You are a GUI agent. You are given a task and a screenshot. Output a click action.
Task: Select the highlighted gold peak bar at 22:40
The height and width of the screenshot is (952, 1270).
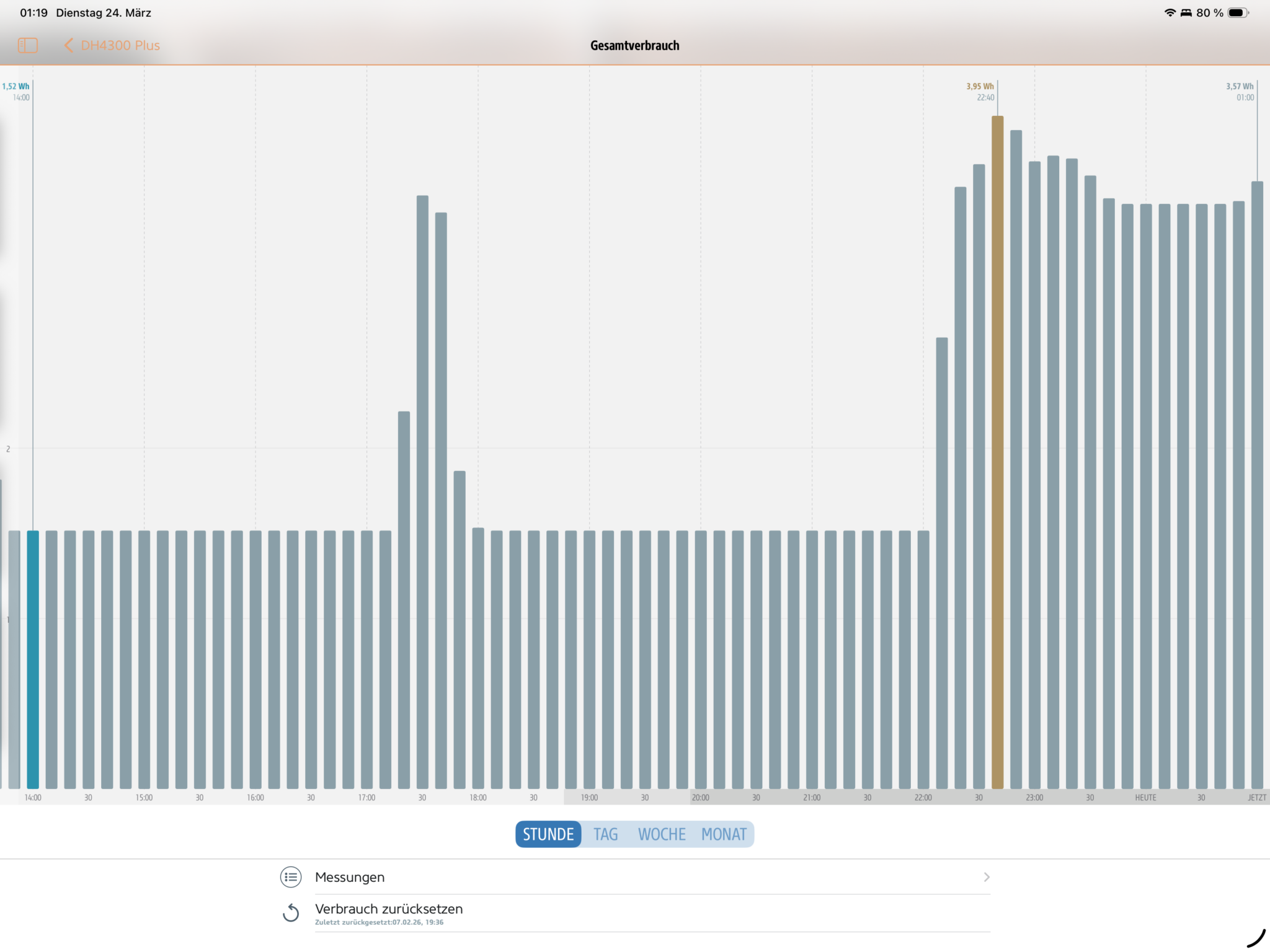[997, 452]
